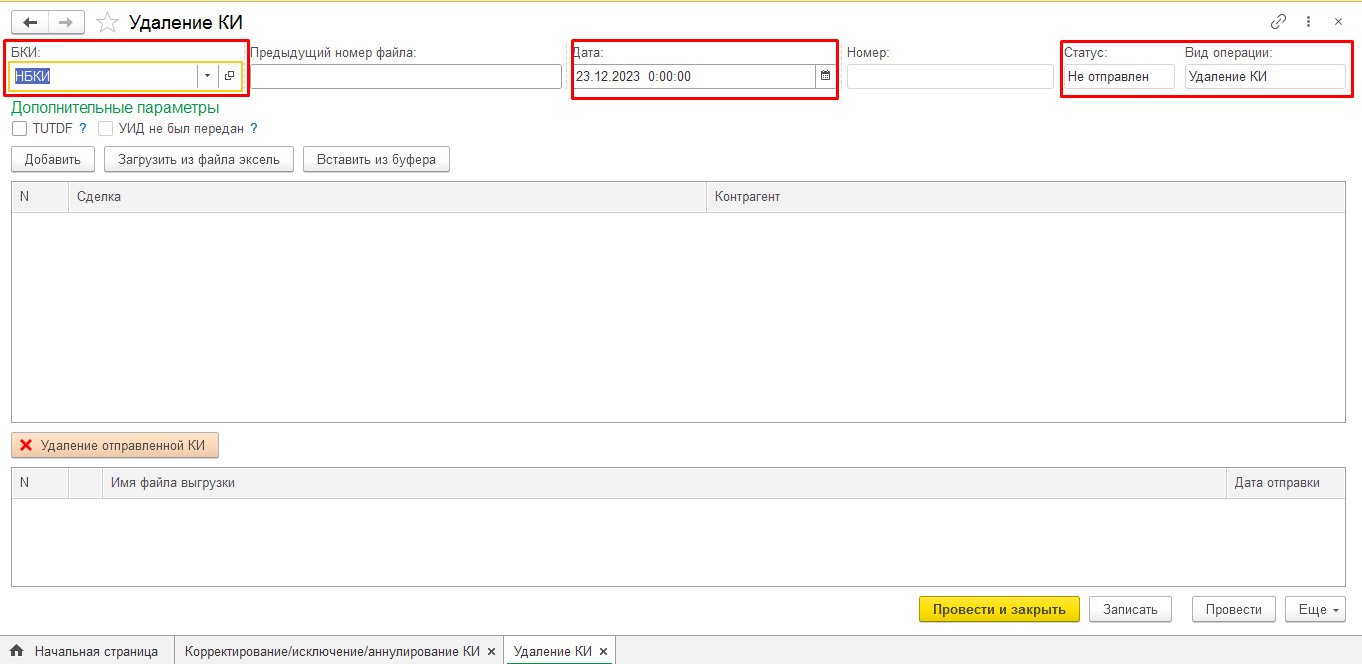Go forward with the right arrow button

(x=67, y=22)
